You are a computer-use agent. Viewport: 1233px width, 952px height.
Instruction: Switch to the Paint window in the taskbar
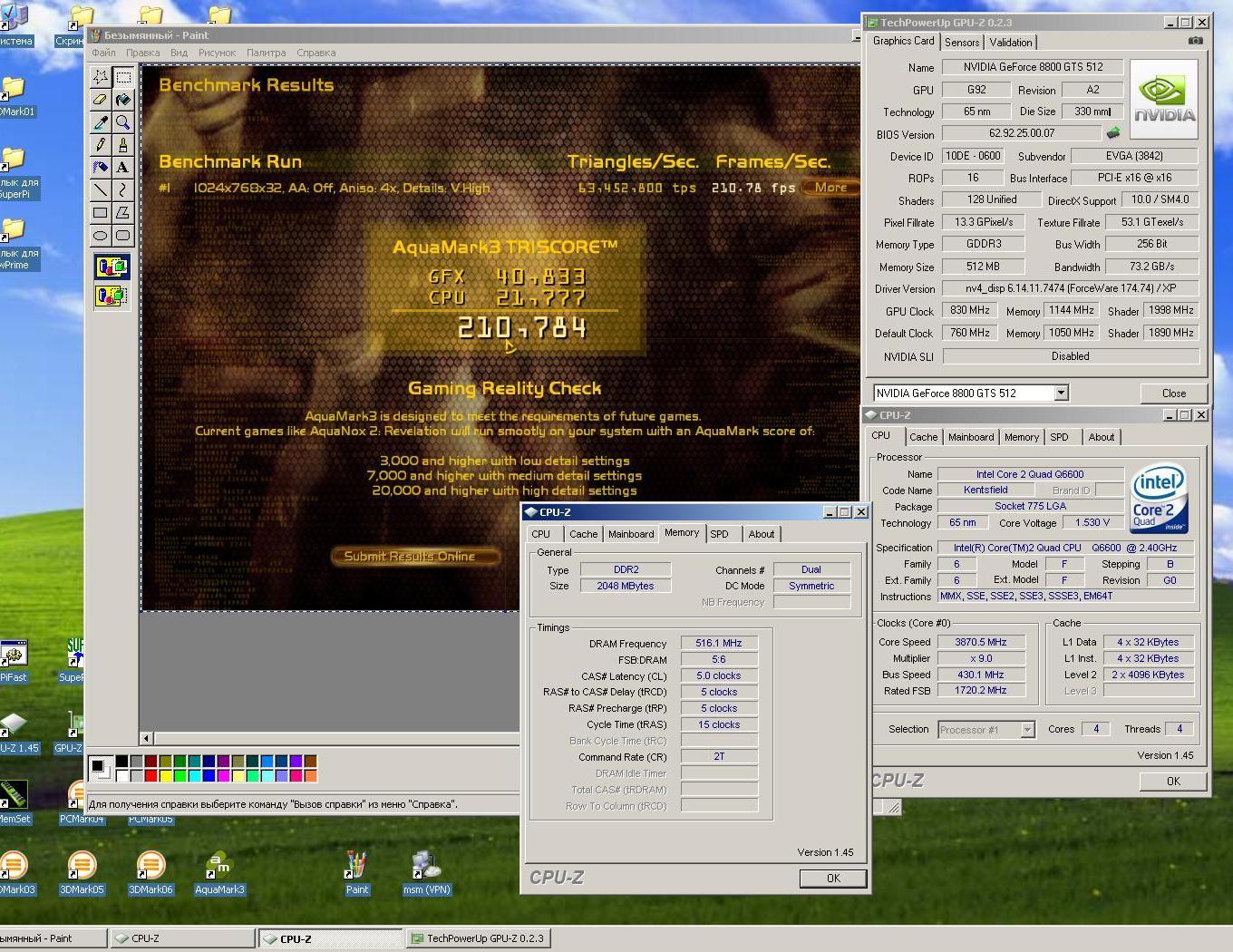pos(52,938)
